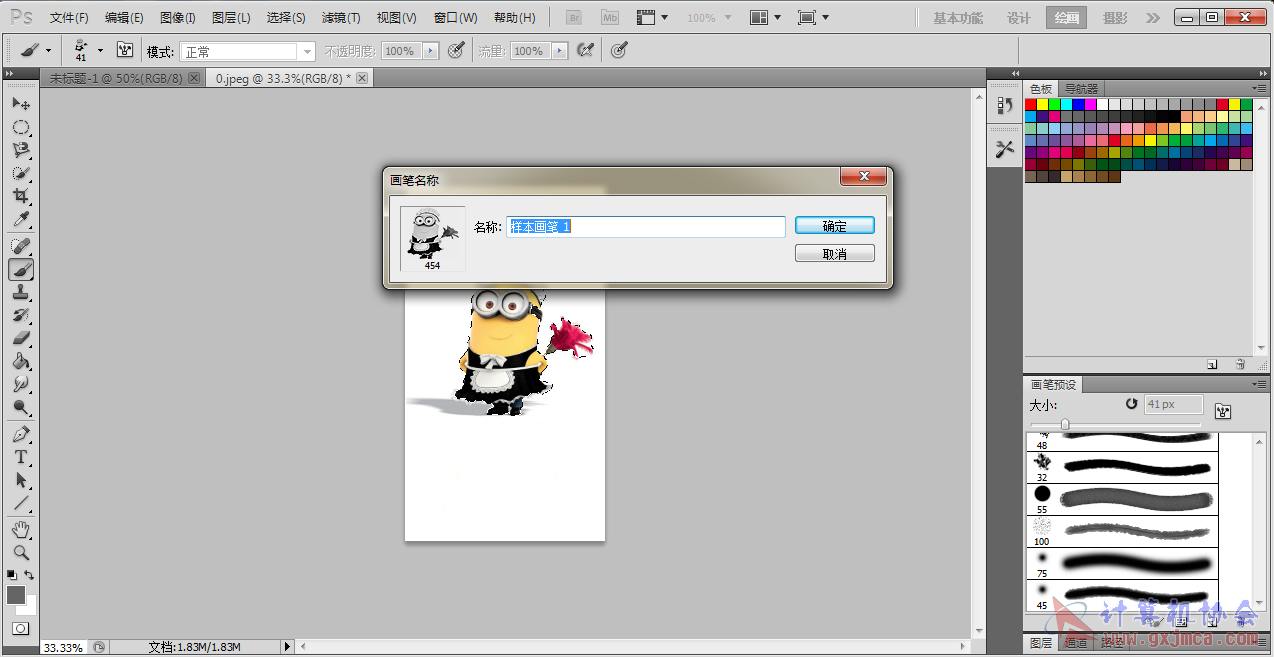Show more workspaces chevron
This screenshot has width=1274, height=657.
click(x=1153, y=18)
